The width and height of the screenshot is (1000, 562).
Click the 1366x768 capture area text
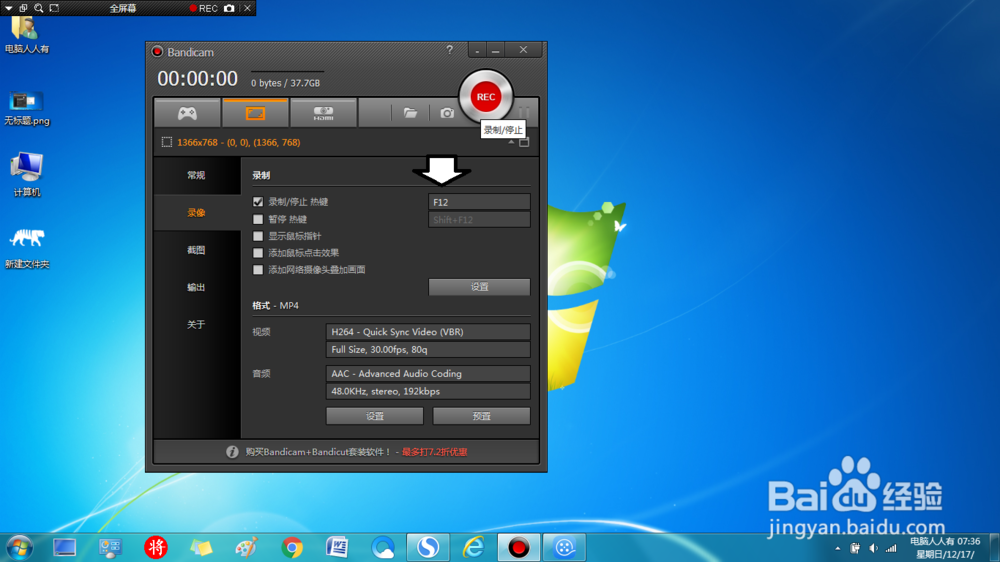239,142
